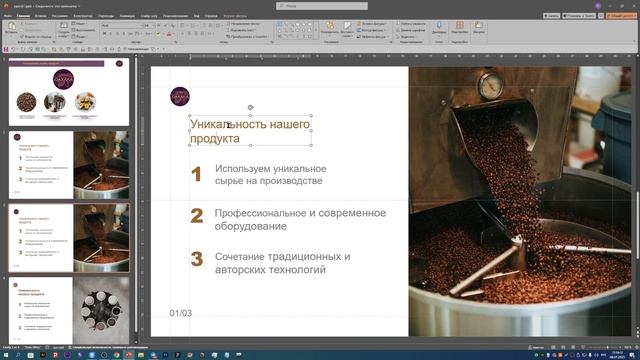
Task: Open the Windows Start menu
Action: (x=6, y=355)
